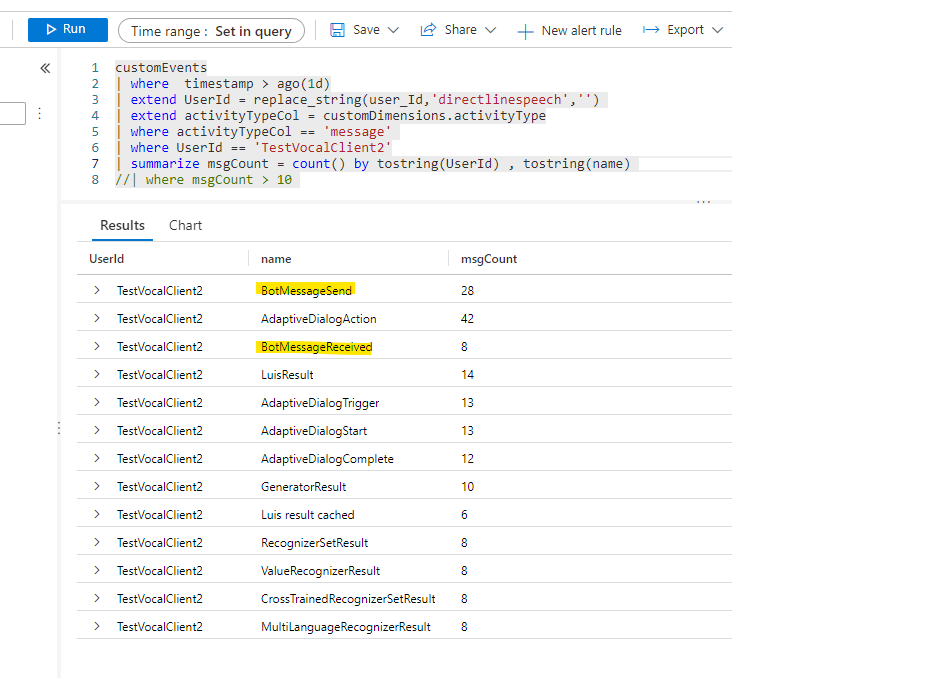Click msgCount value 12
This screenshot has width=941, height=678.
467,459
